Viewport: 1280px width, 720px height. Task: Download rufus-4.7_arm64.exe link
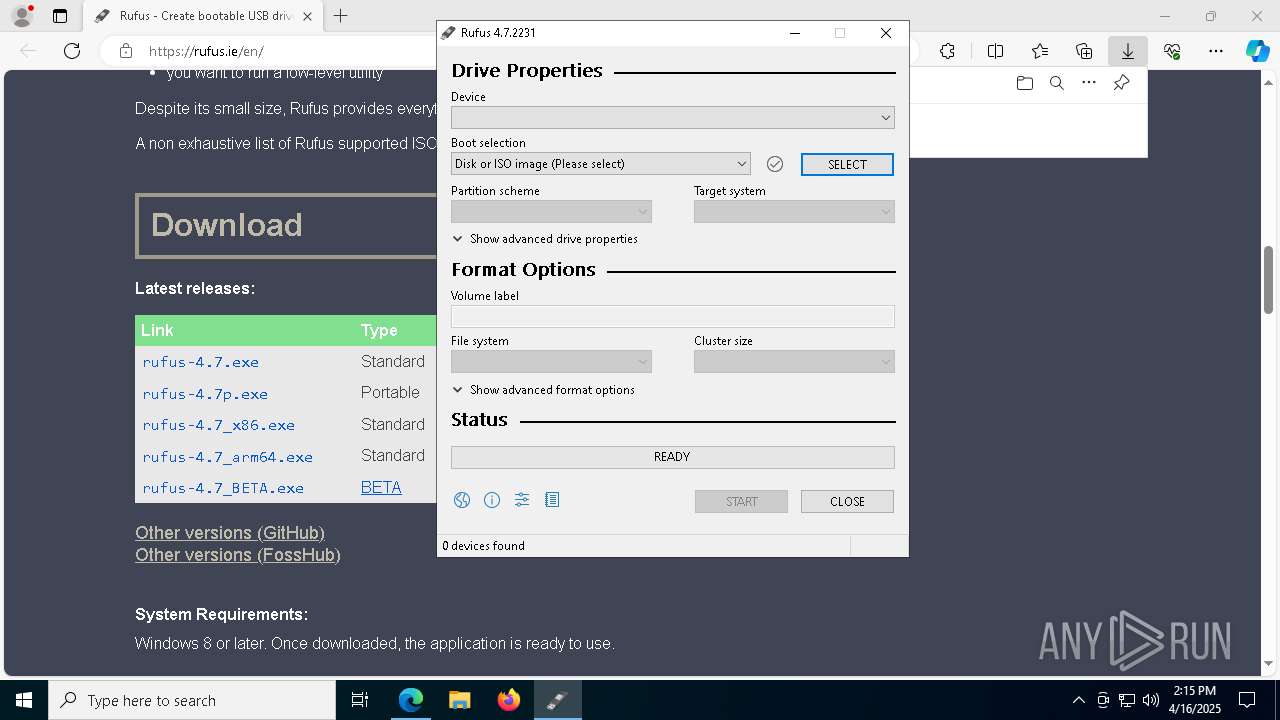pos(228,457)
